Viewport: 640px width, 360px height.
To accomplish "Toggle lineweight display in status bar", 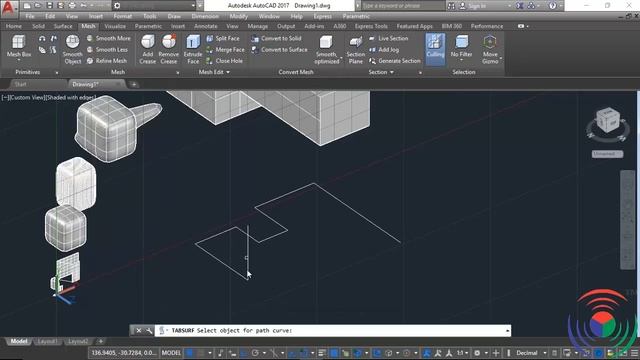I will tap(322, 353).
